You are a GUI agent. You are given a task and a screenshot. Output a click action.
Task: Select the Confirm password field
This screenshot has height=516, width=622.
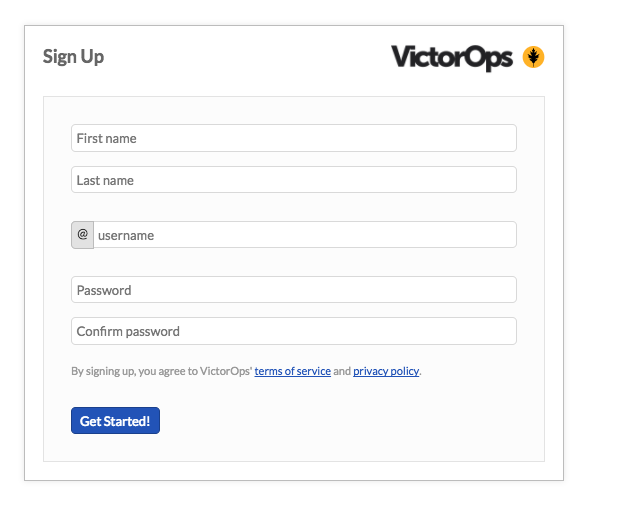pyautogui.click(x=294, y=331)
